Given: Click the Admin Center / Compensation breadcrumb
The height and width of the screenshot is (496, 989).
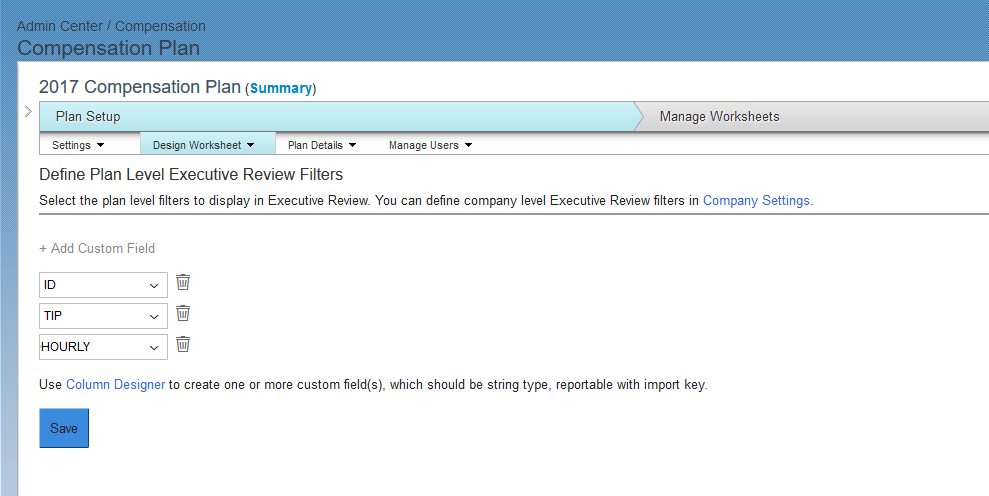Looking at the screenshot, I should (x=111, y=26).
